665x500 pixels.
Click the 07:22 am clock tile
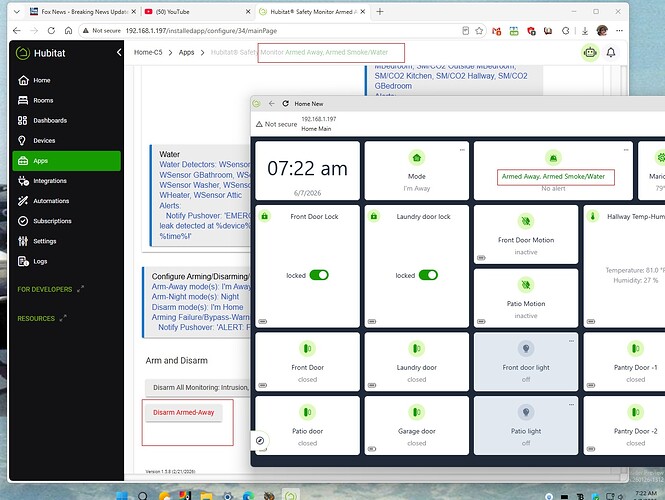tap(307, 170)
